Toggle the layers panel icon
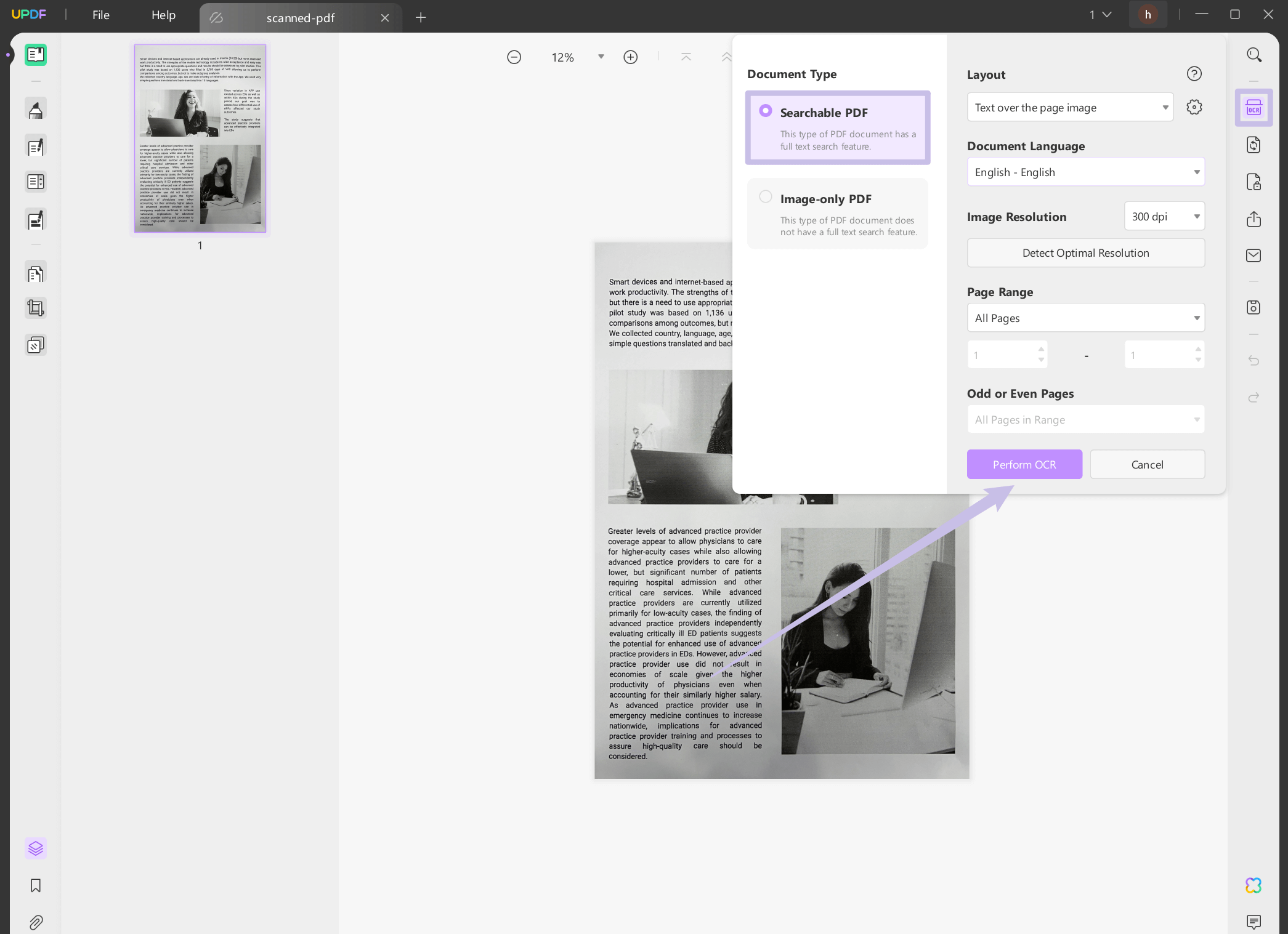 point(36,848)
